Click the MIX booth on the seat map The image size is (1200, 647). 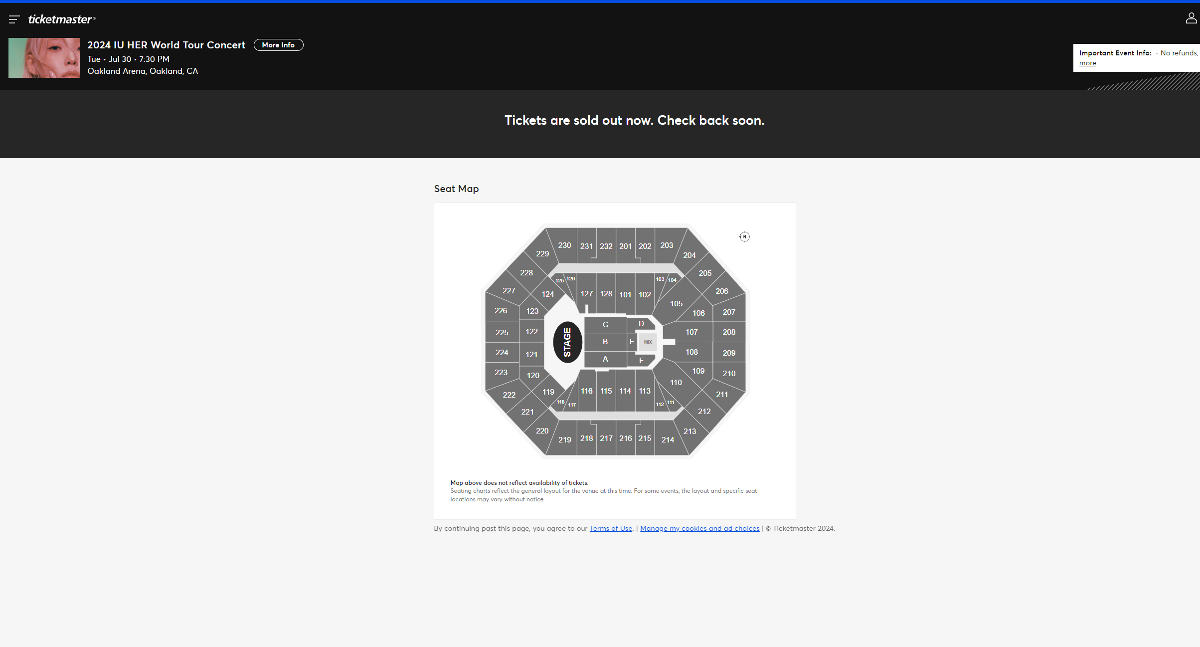click(648, 342)
